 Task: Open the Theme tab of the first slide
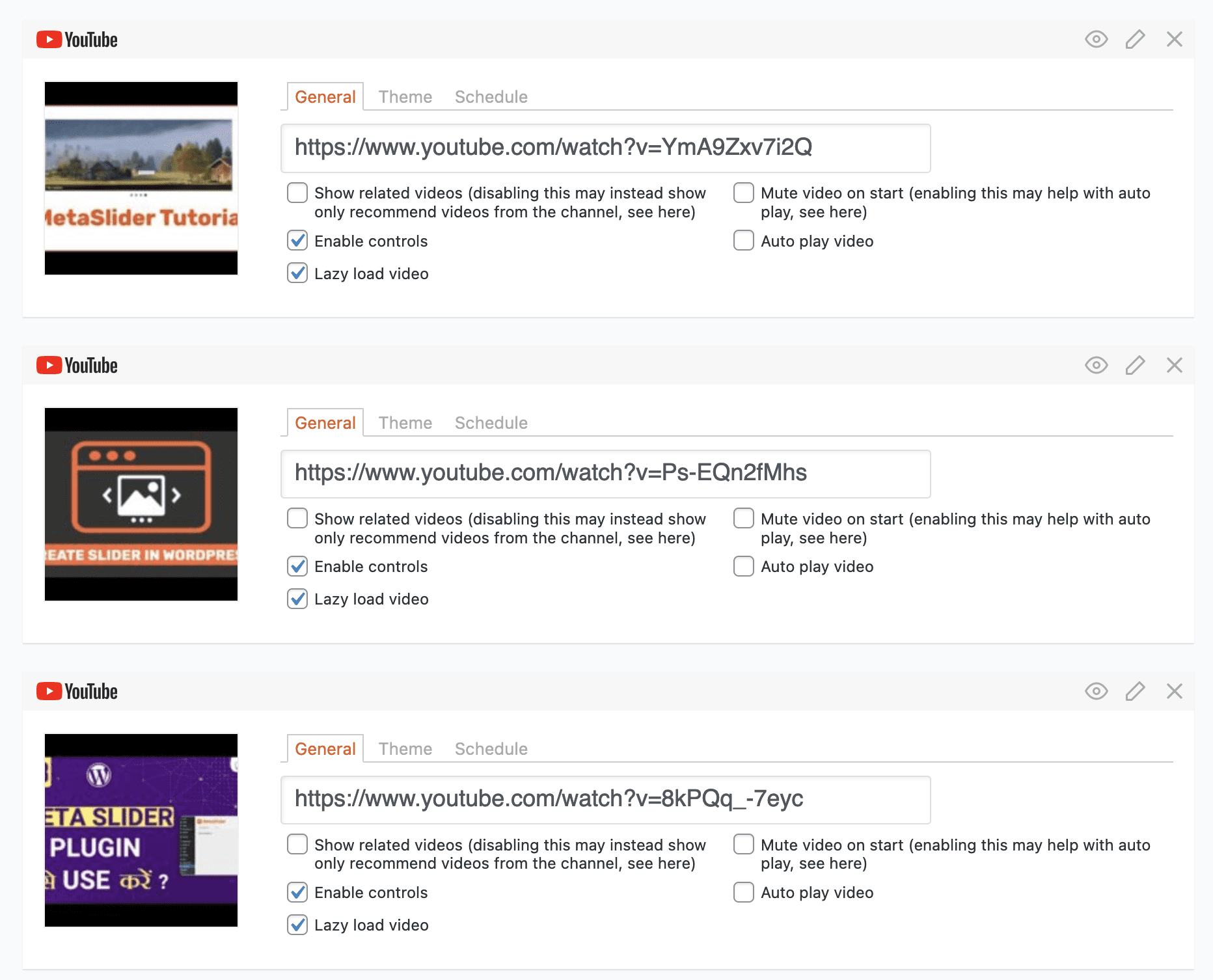pyautogui.click(x=405, y=96)
